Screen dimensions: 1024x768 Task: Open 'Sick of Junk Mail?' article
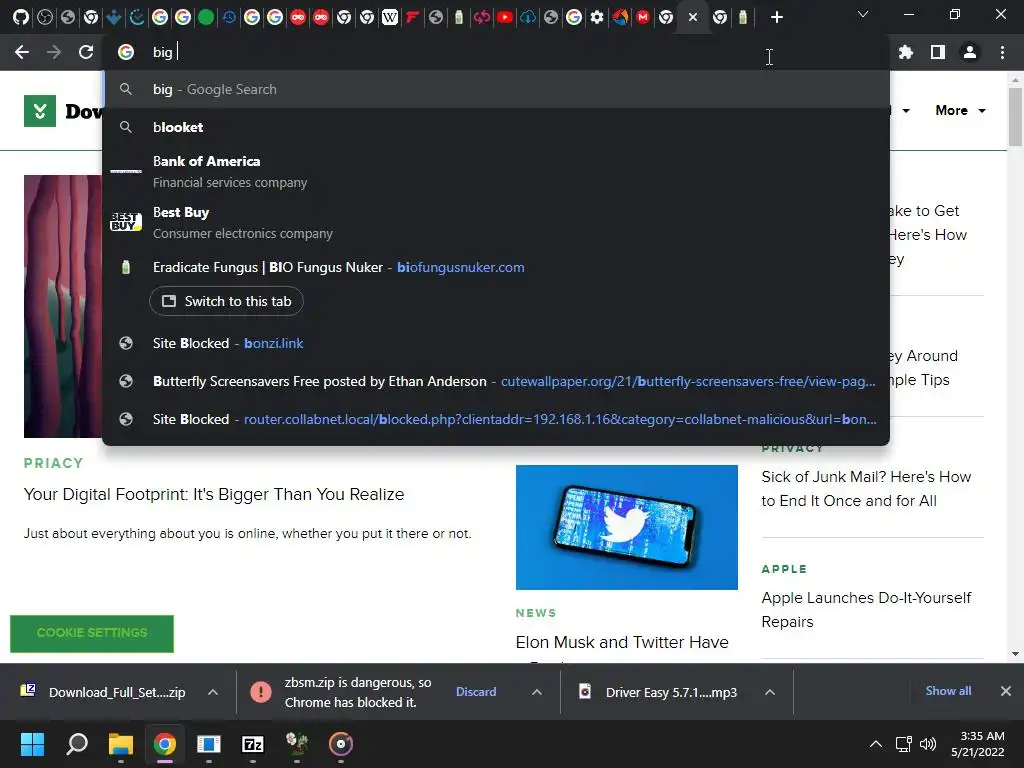point(866,488)
